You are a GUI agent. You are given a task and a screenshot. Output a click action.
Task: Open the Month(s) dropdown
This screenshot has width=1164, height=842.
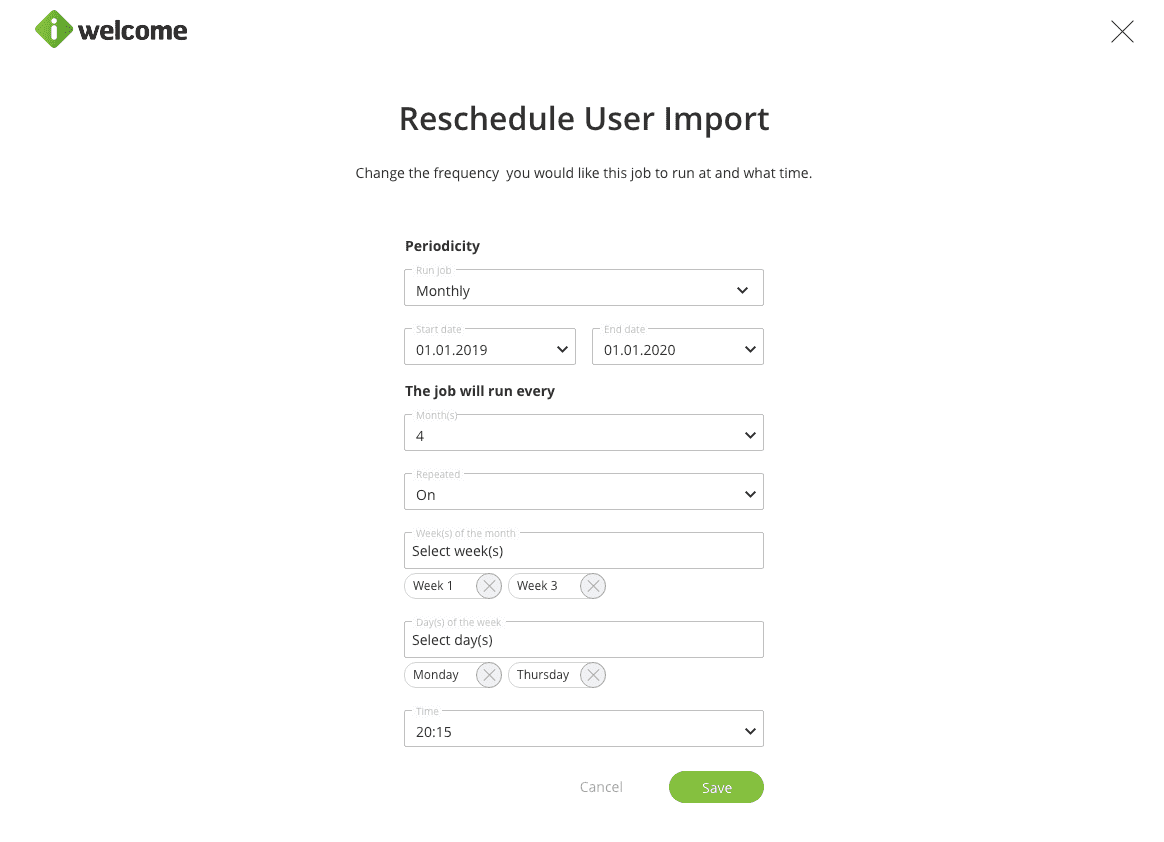583,435
